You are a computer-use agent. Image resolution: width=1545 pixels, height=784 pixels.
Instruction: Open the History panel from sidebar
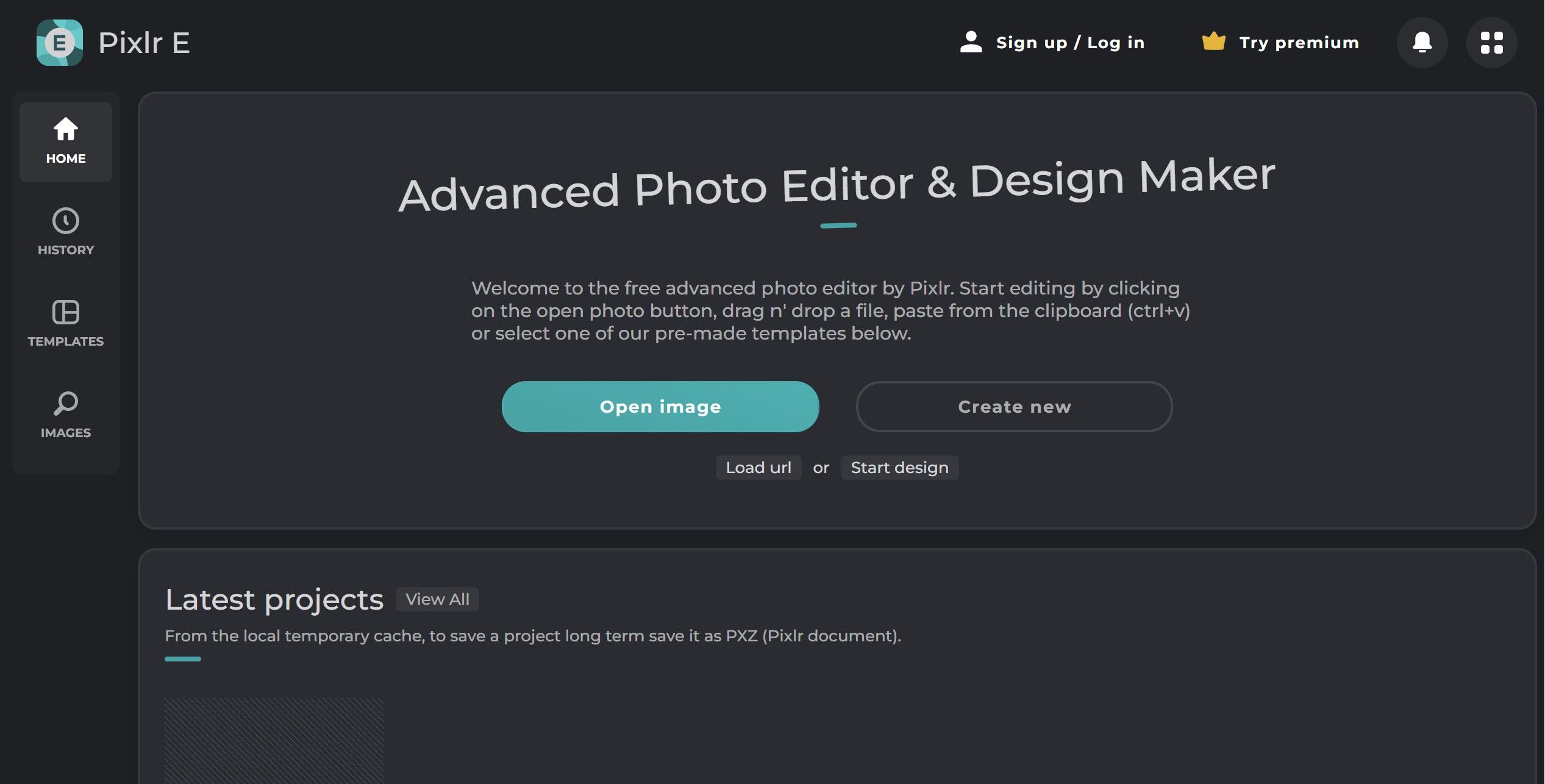pyautogui.click(x=65, y=232)
